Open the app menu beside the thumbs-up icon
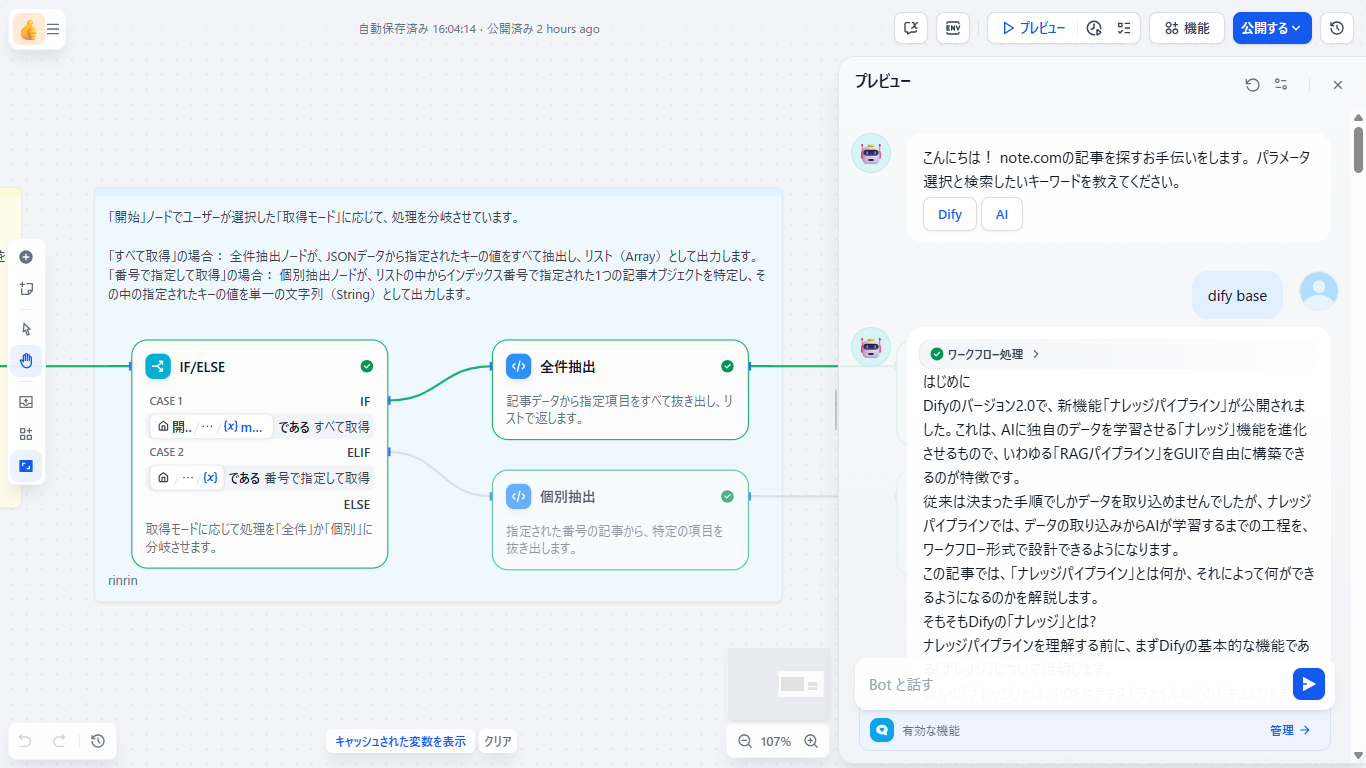1366x768 pixels. point(53,29)
